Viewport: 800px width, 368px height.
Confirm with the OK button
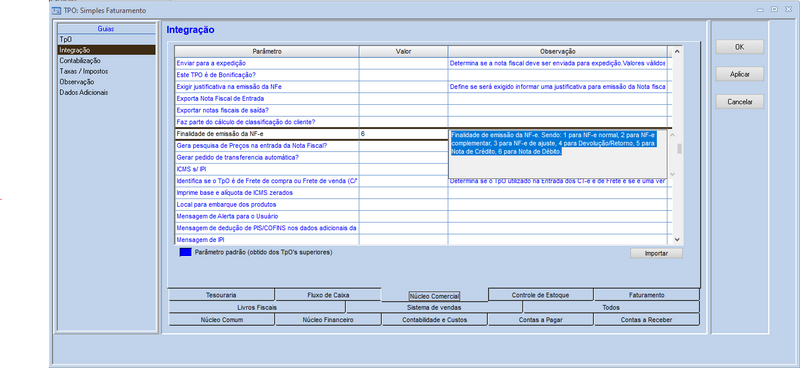pyautogui.click(x=739, y=47)
